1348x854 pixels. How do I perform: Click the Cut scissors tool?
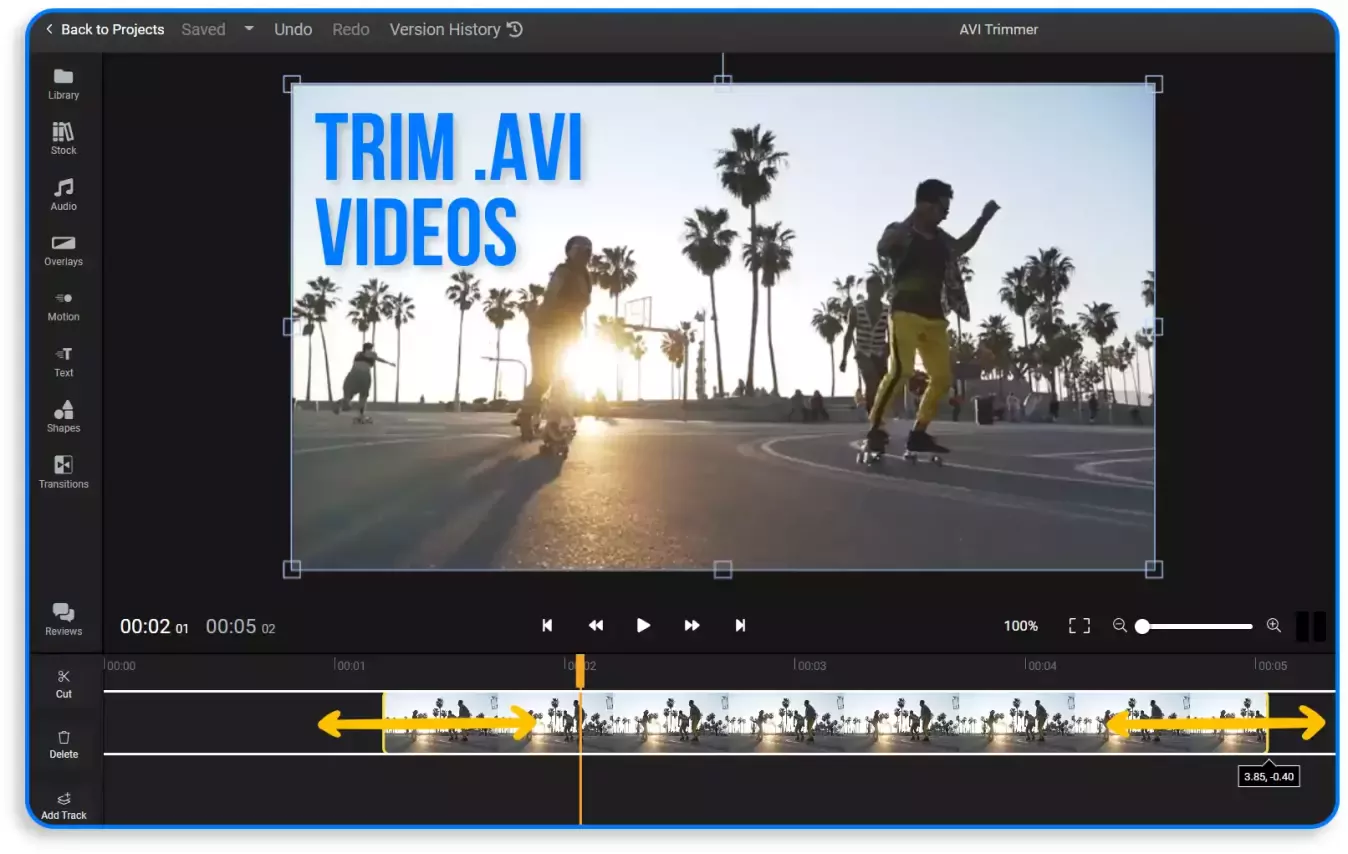point(63,683)
